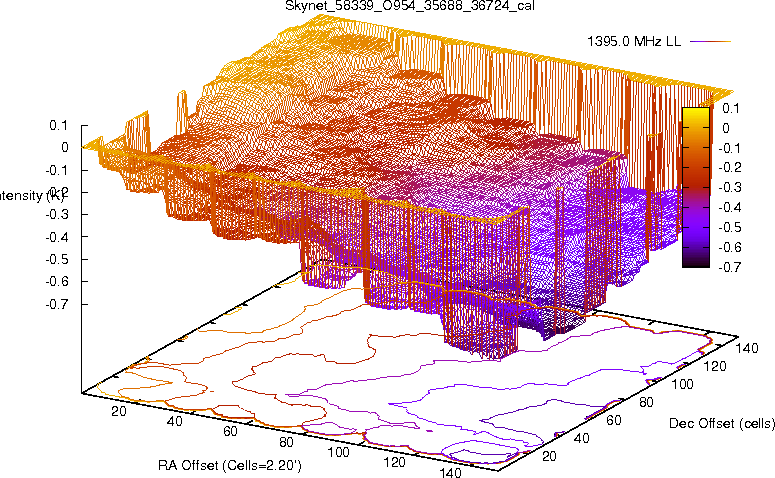Click the -0.1 label on the color bar
The image size is (775, 478).
tap(730, 148)
